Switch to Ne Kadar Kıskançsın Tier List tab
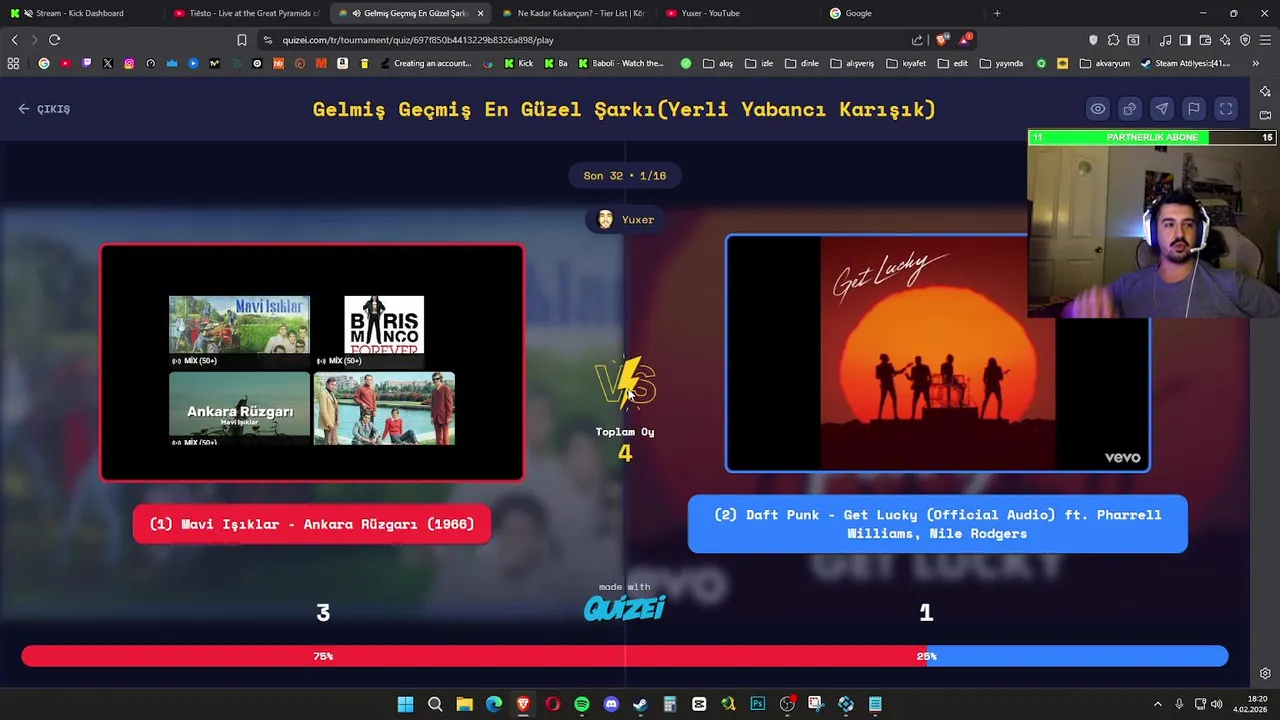 tap(574, 13)
